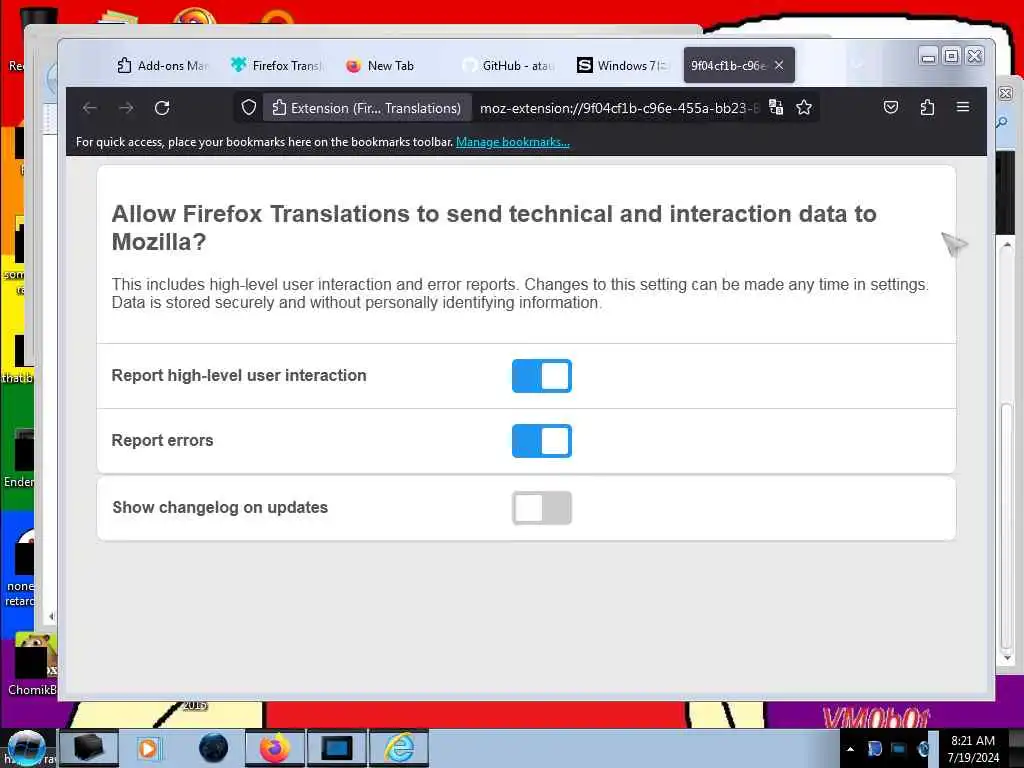1024x768 pixels.
Task: Toggle Report high-level user interaction switch
Action: coord(542,376)
